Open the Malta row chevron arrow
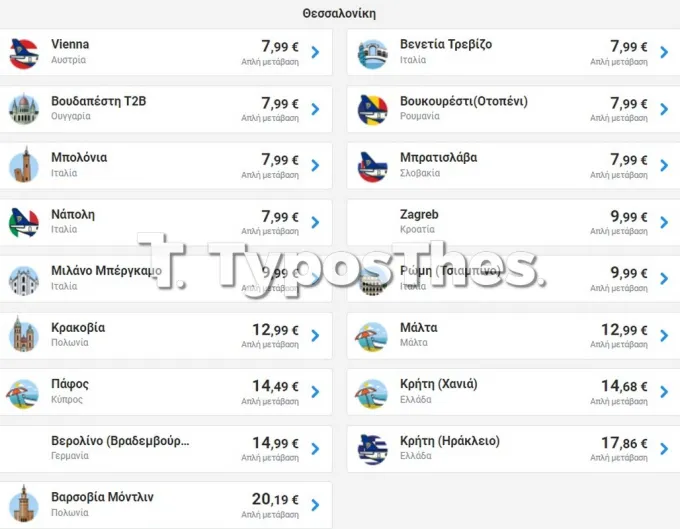The image size is (680, 529). tap(664, 335)
